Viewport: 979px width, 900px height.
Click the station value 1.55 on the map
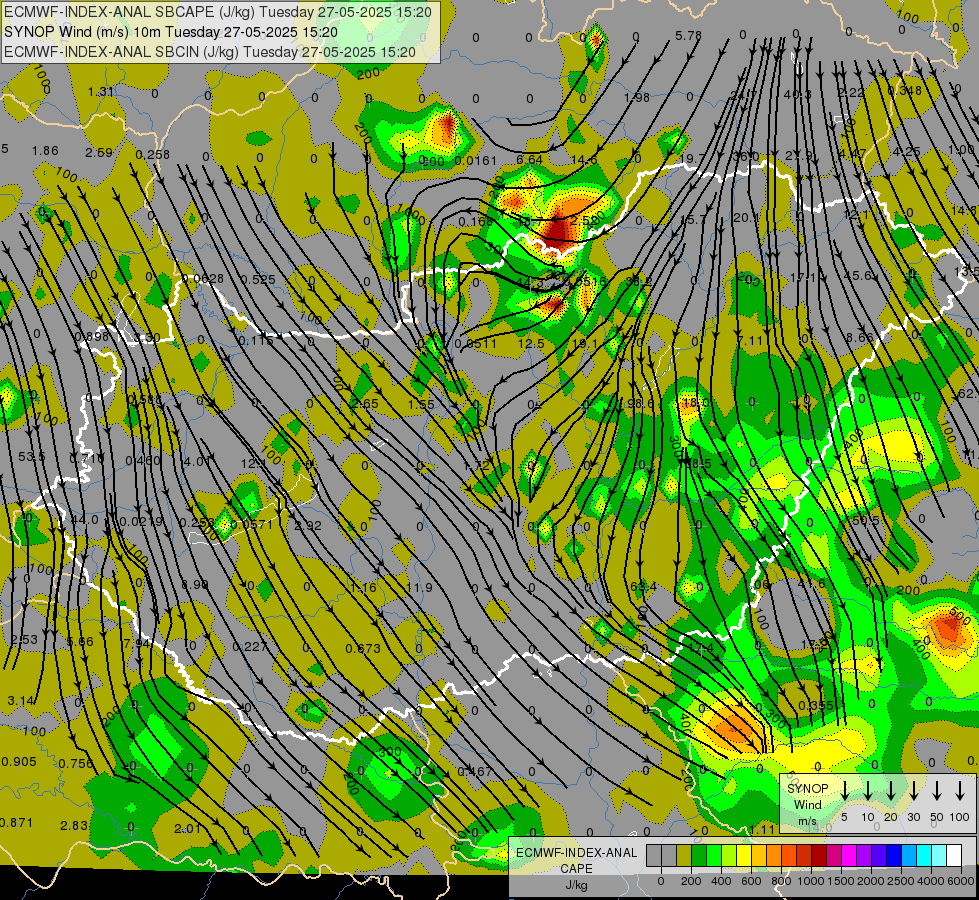pos(421,405)
